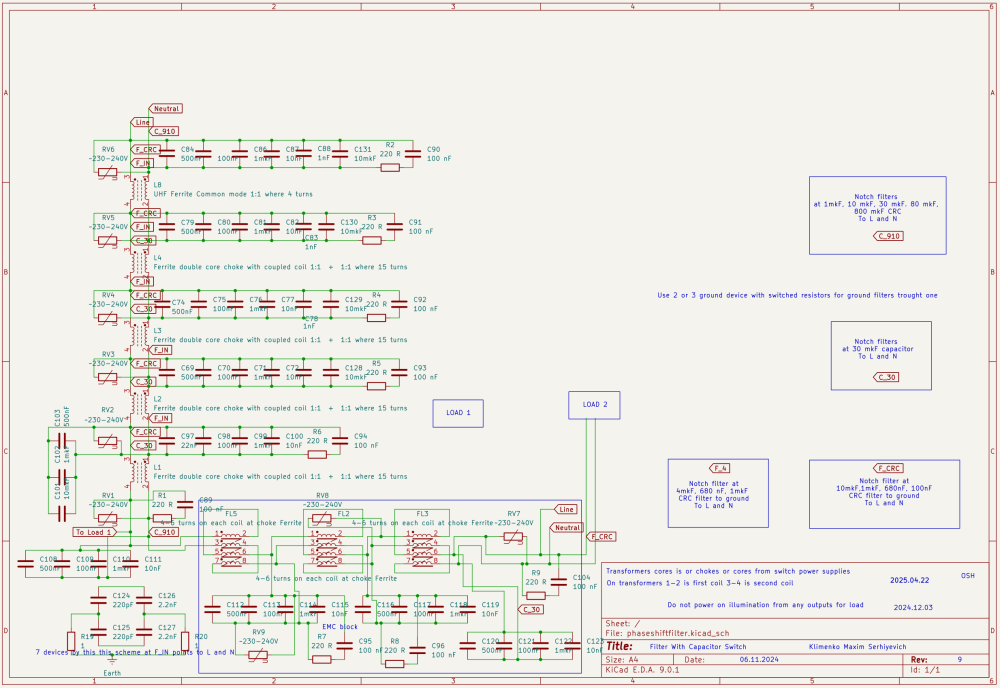
Task: Select resistor R1 near RV1
Action: 162,518
